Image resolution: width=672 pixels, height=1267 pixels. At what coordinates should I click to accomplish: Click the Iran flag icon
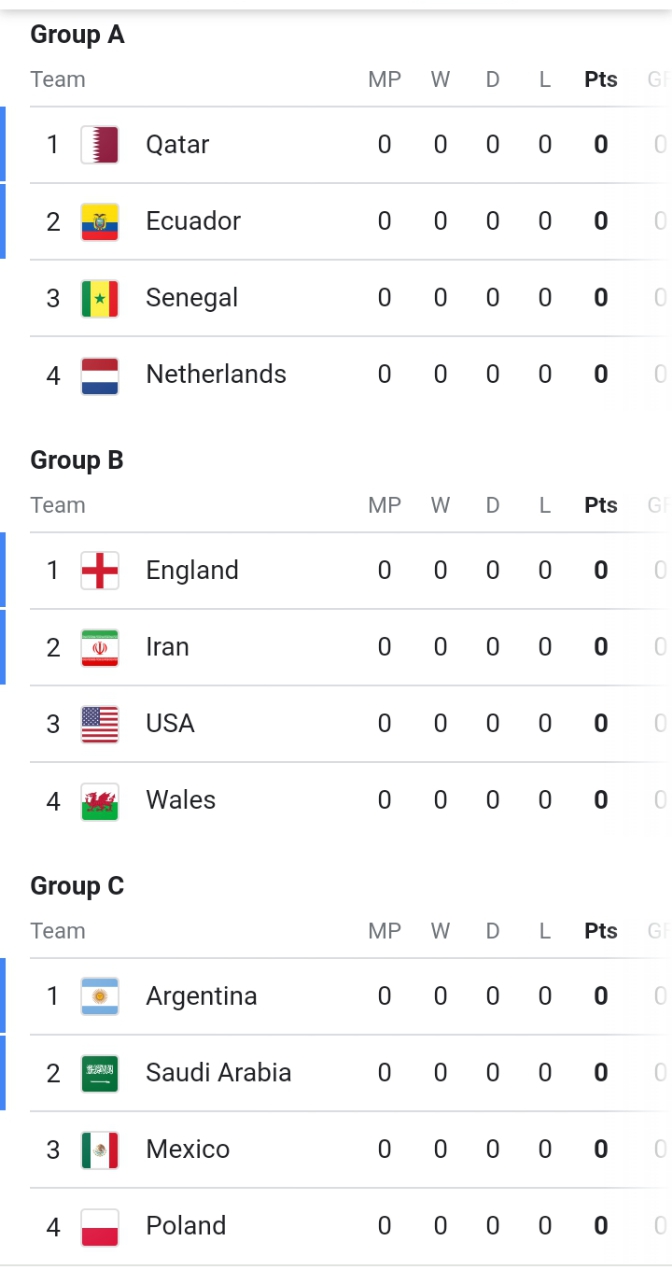pos(100,647)
